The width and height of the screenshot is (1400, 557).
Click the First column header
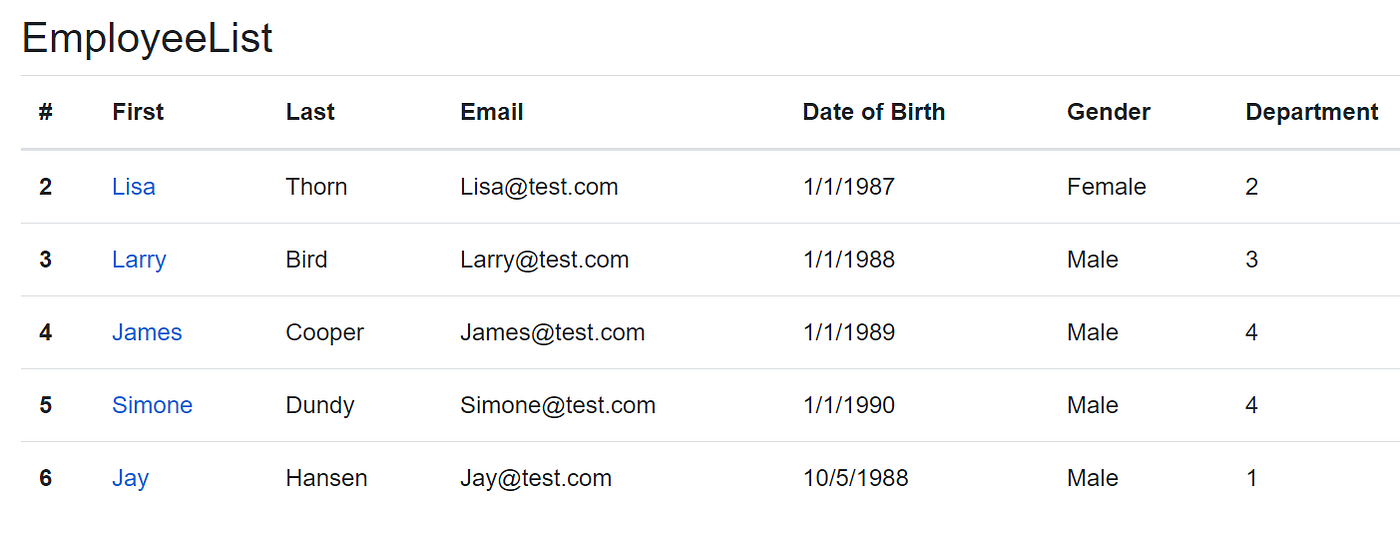[138, 112]
